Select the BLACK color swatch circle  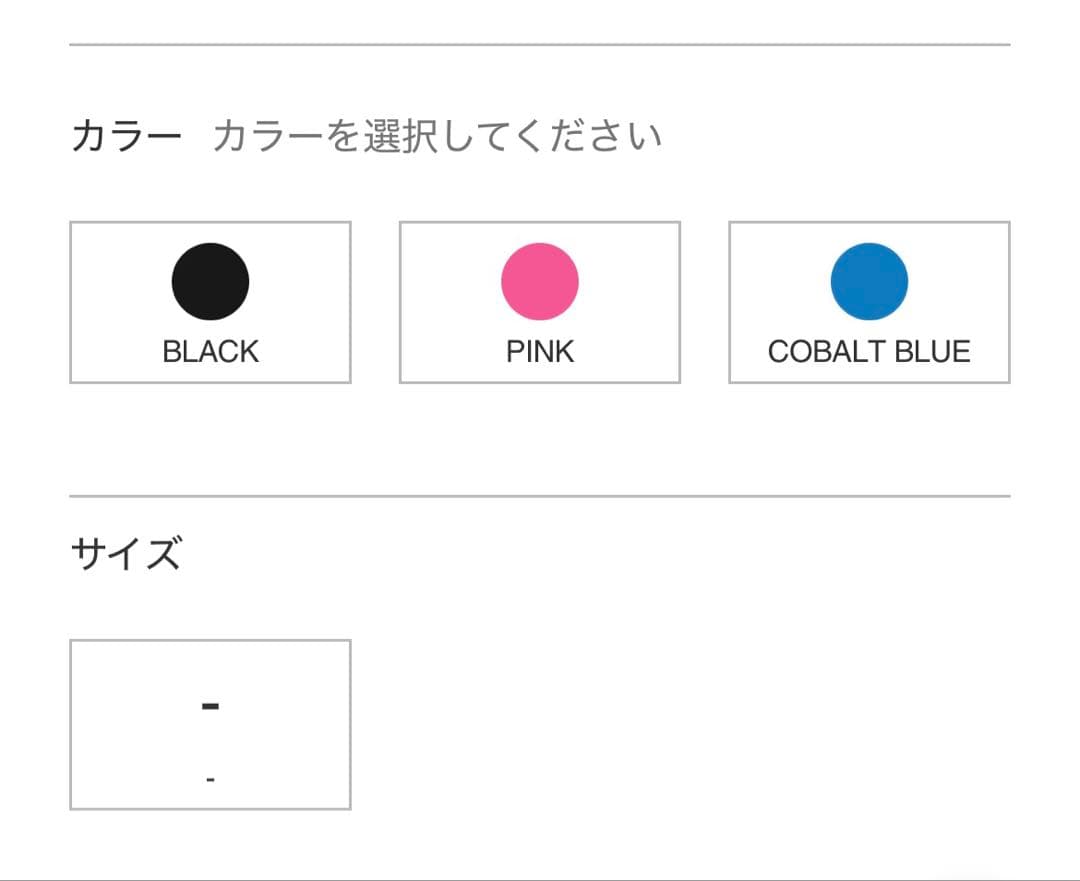(x=209, y=281)
